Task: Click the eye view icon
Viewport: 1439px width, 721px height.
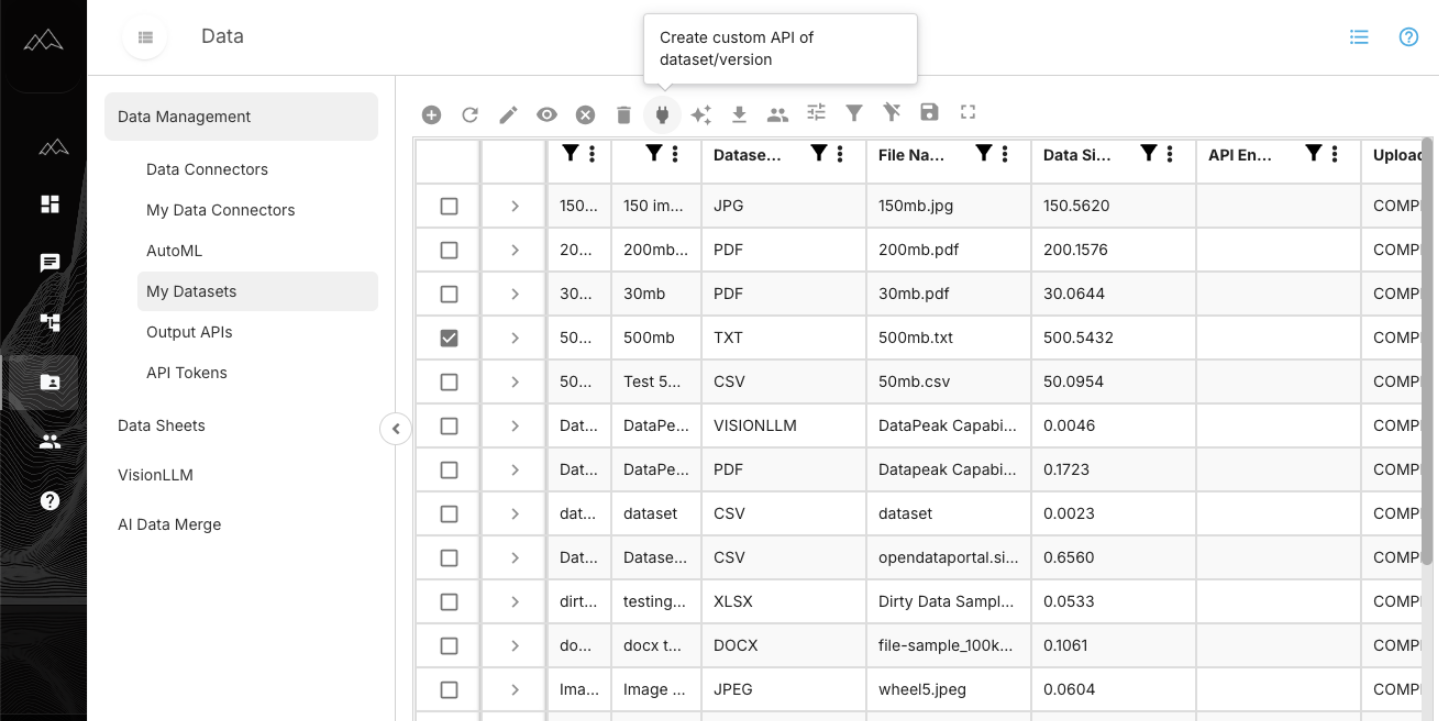Action: (547, 115)
